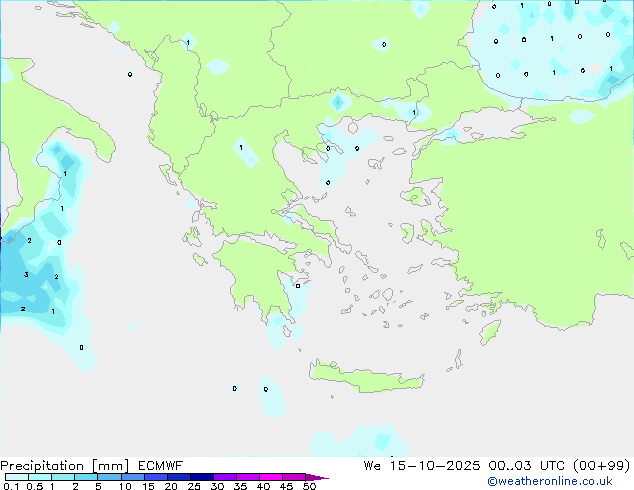Click the 0.1–0.5 mm legend swatch

point(17,477)
